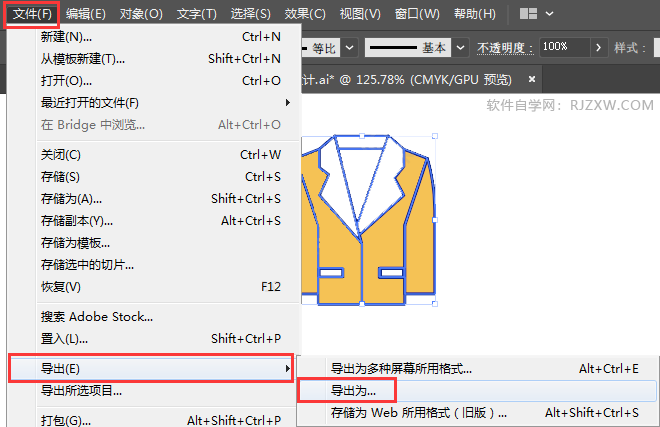
Task: Select 存储为 Web 所用格式（旧版）... item
Action: (x=477, y=413)
